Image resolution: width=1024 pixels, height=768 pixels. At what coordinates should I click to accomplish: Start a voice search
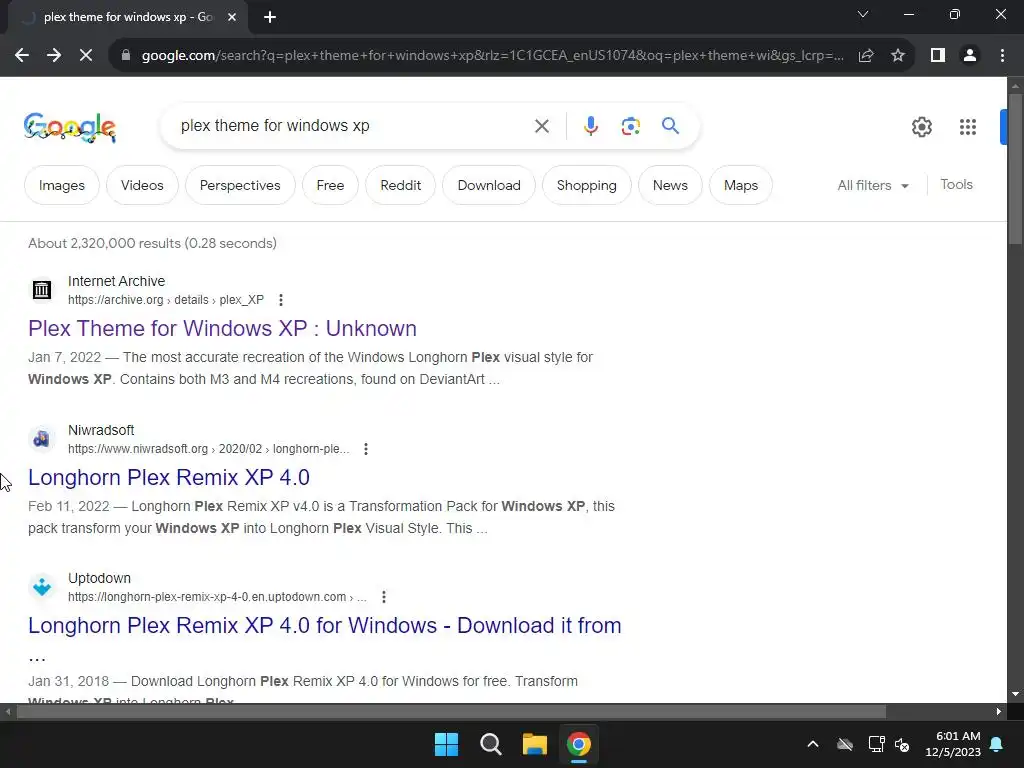pyautogui.click(x=590, y=126)
